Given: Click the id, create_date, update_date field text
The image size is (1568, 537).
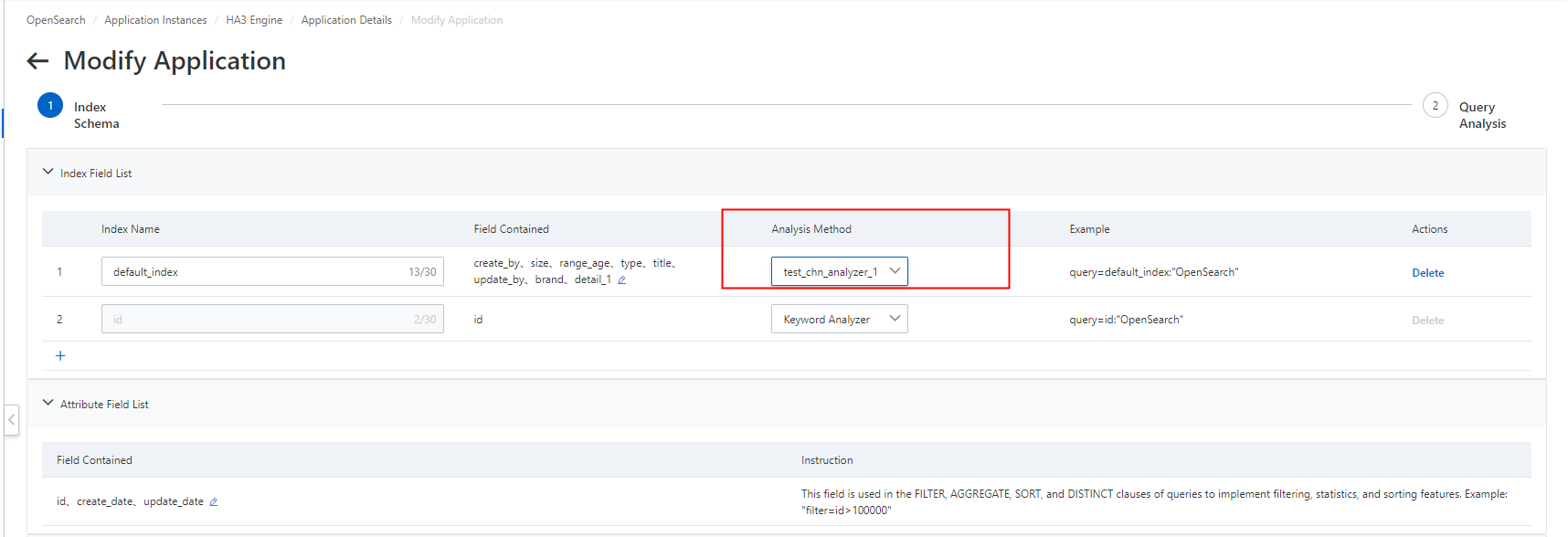Looking at the screenshot, I should (x=130, y=501).
